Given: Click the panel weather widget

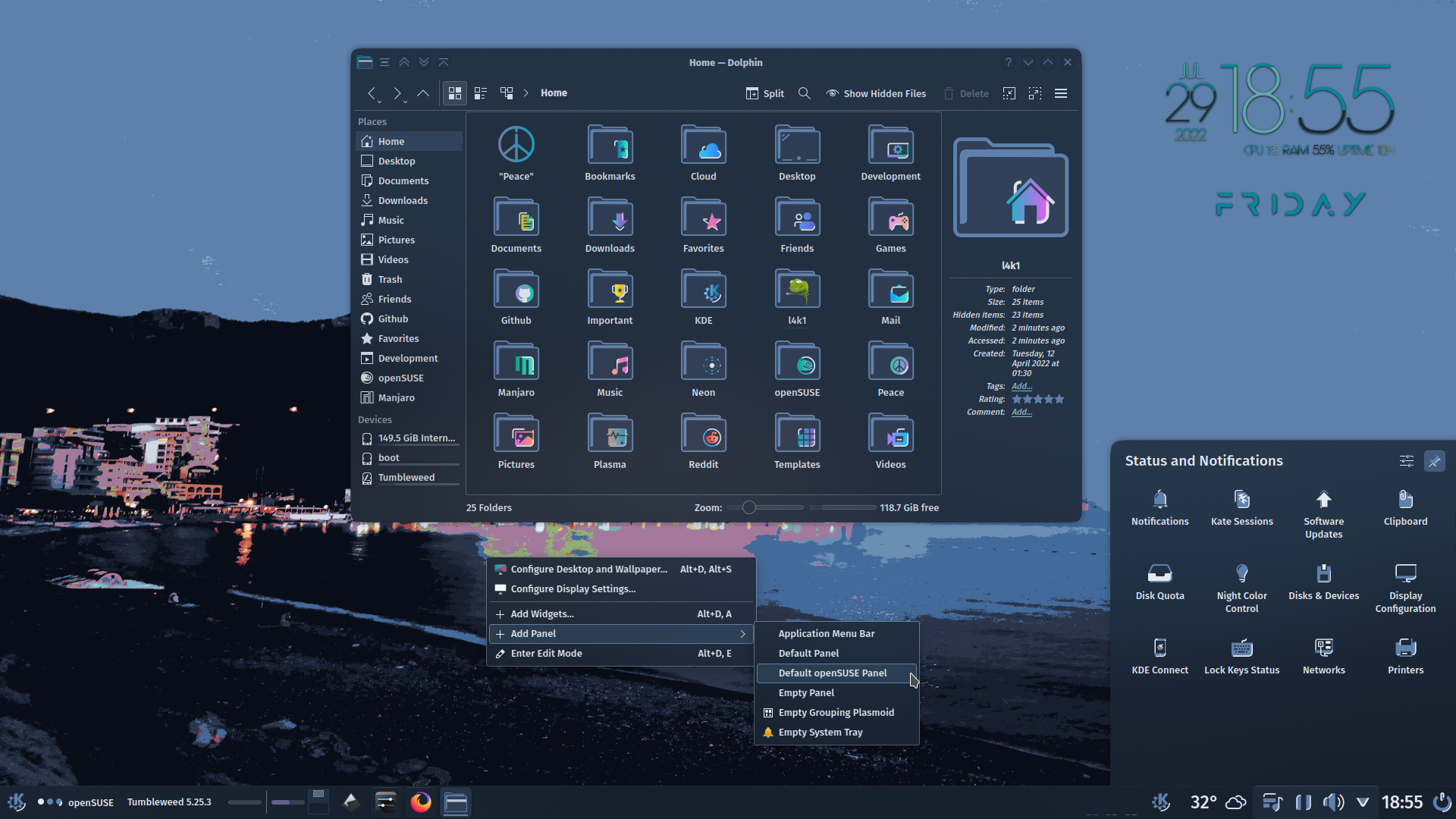Looking at the screenshot, I should point(1218,802).
